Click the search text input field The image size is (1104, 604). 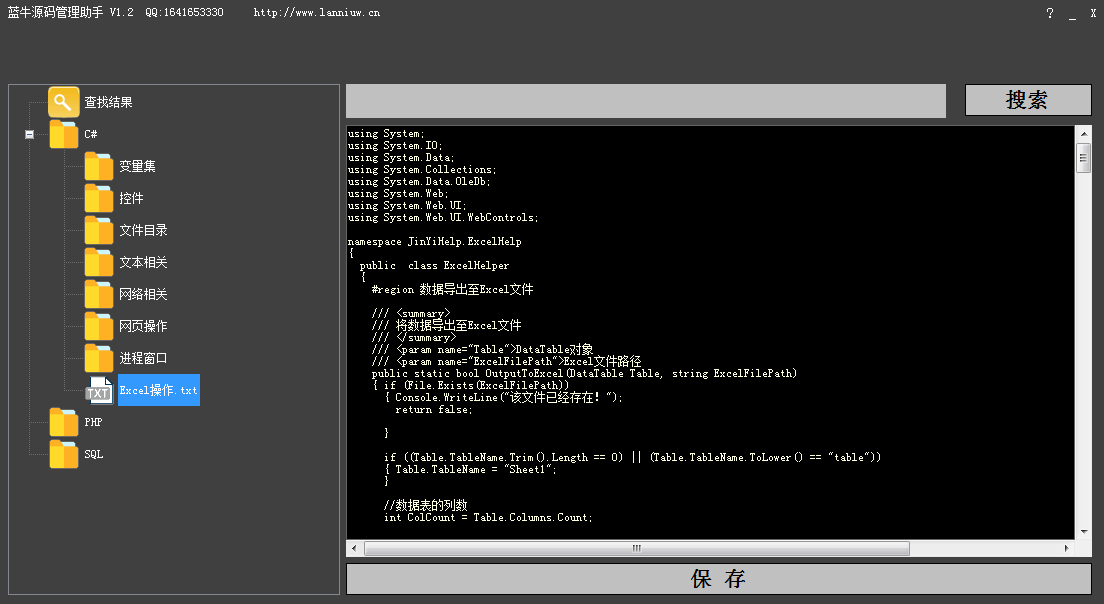(646, 101)
